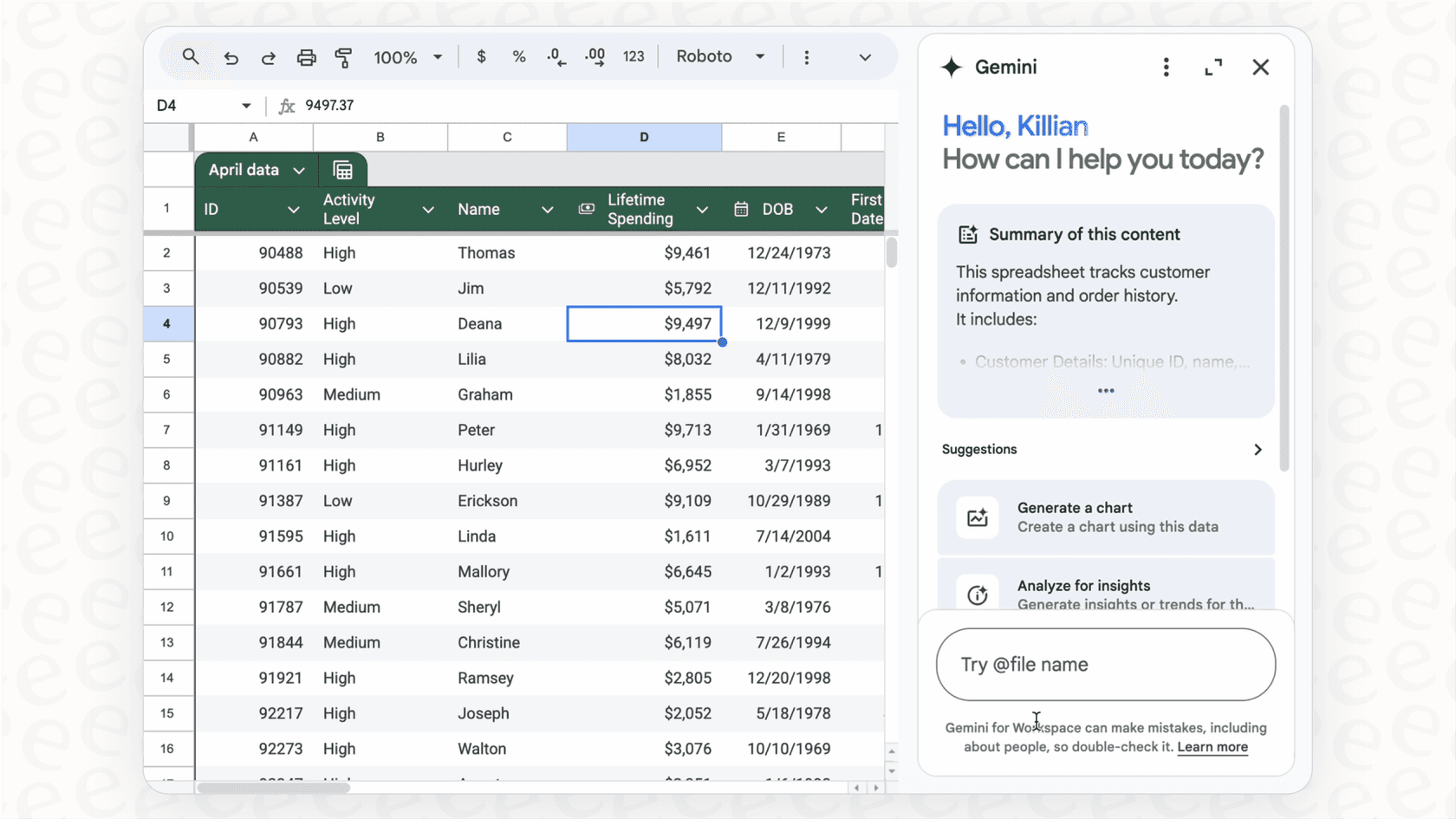This screenshot has height=819, width=1456.
Task: Open the 100% zoom level dropdown
Action: (407, 56)
